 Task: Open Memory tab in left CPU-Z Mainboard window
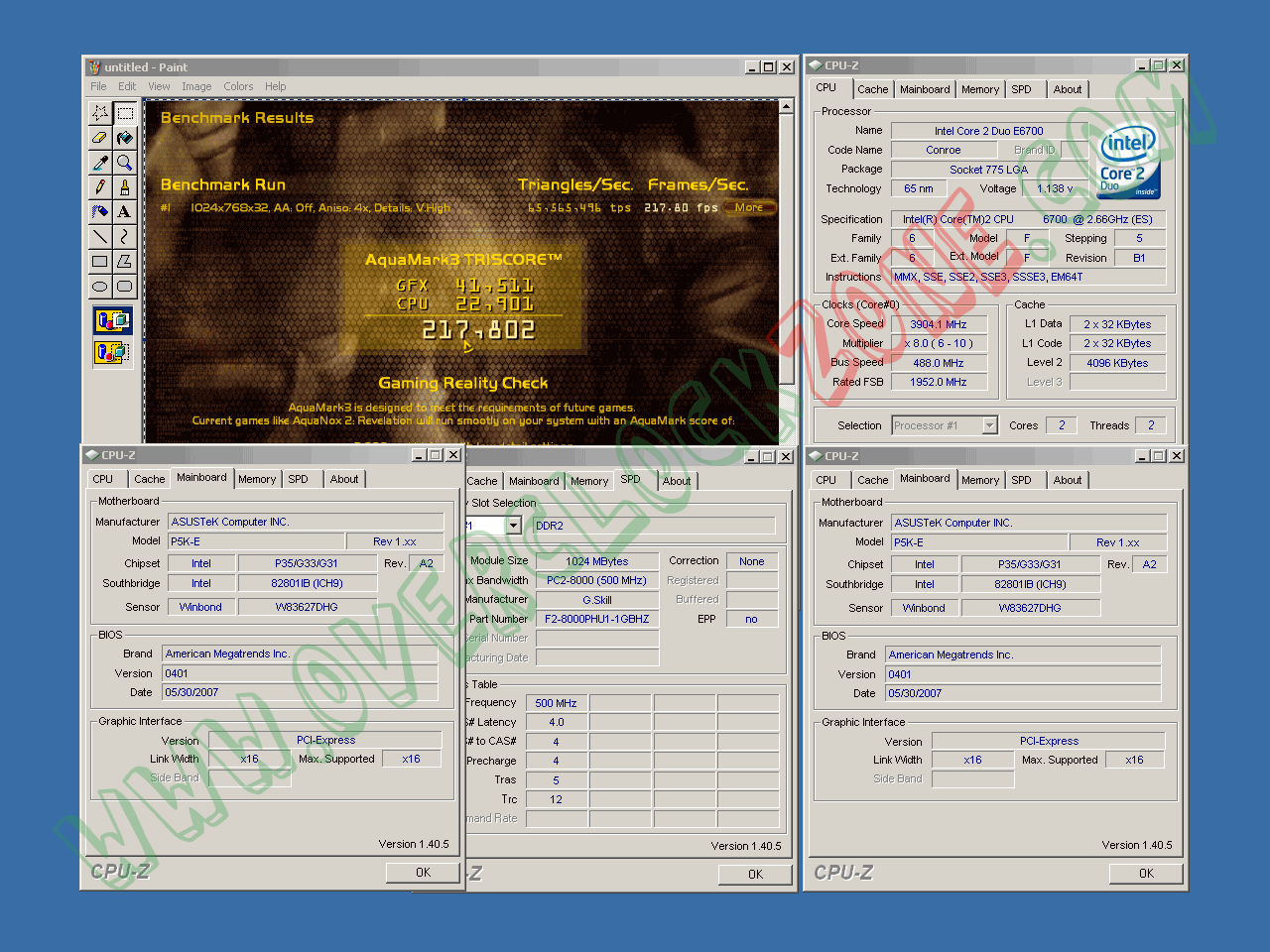(257, 479)
